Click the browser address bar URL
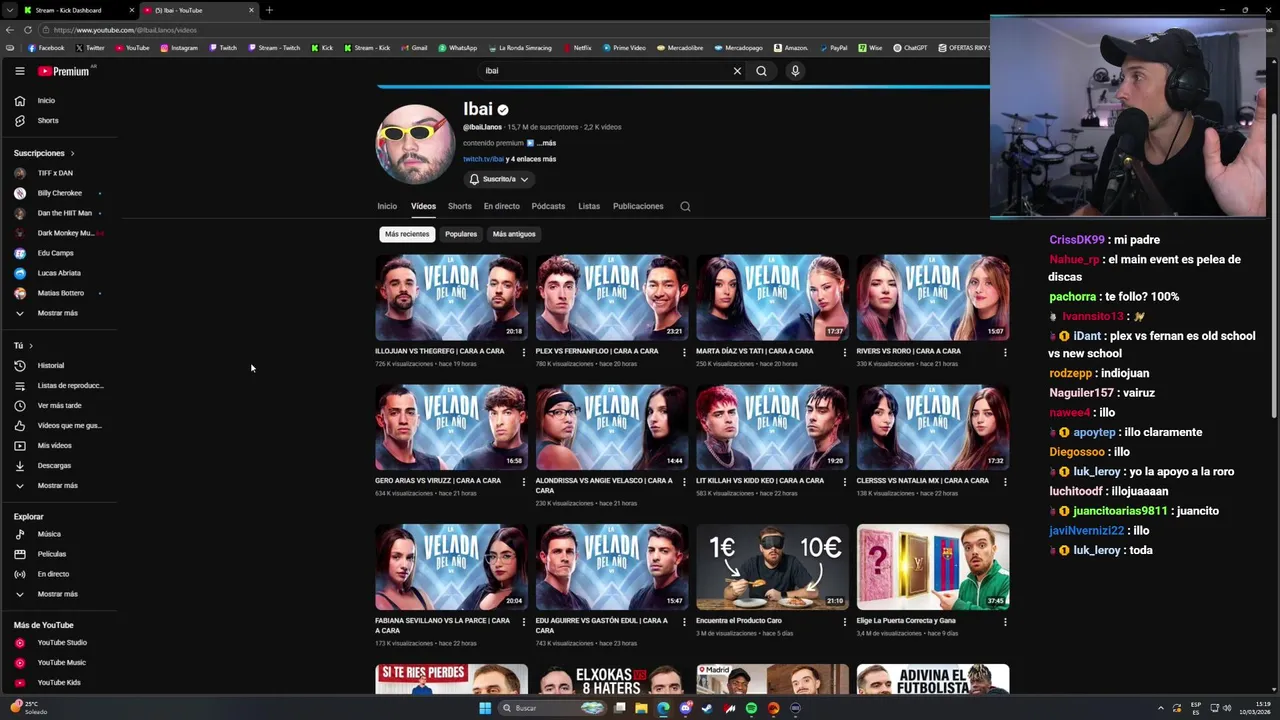Viewport: 1280px width, 720px height. tap(125, 30)
